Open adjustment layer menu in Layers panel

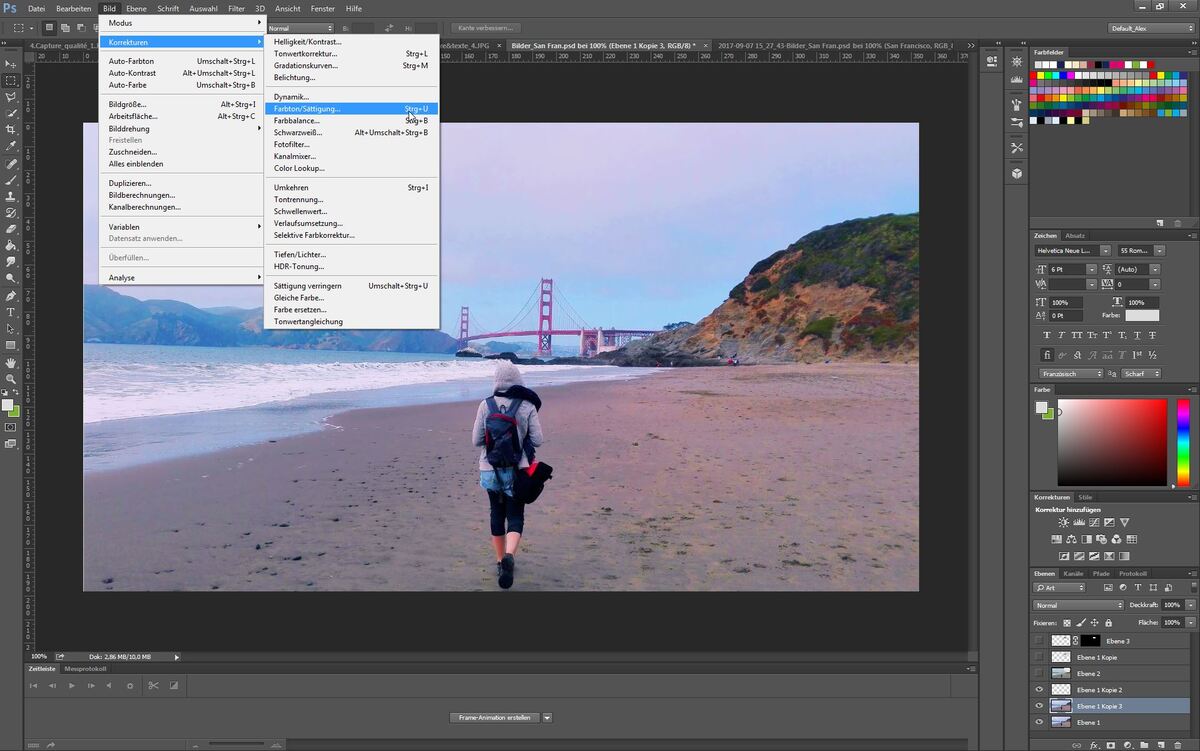(1128, 745)
